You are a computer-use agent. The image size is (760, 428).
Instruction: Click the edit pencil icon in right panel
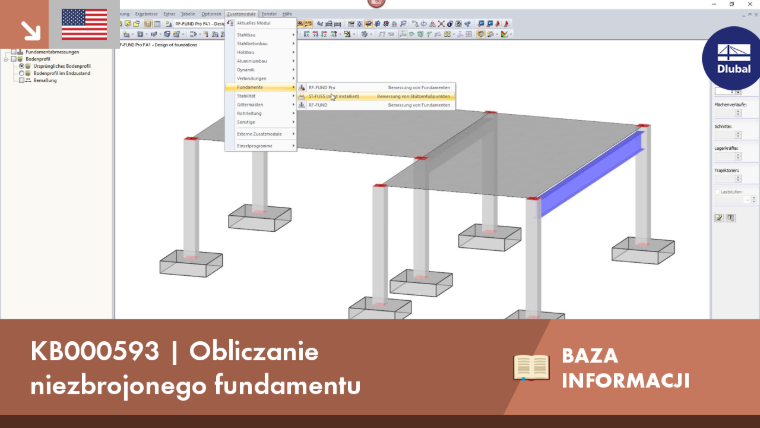point(719,218)
